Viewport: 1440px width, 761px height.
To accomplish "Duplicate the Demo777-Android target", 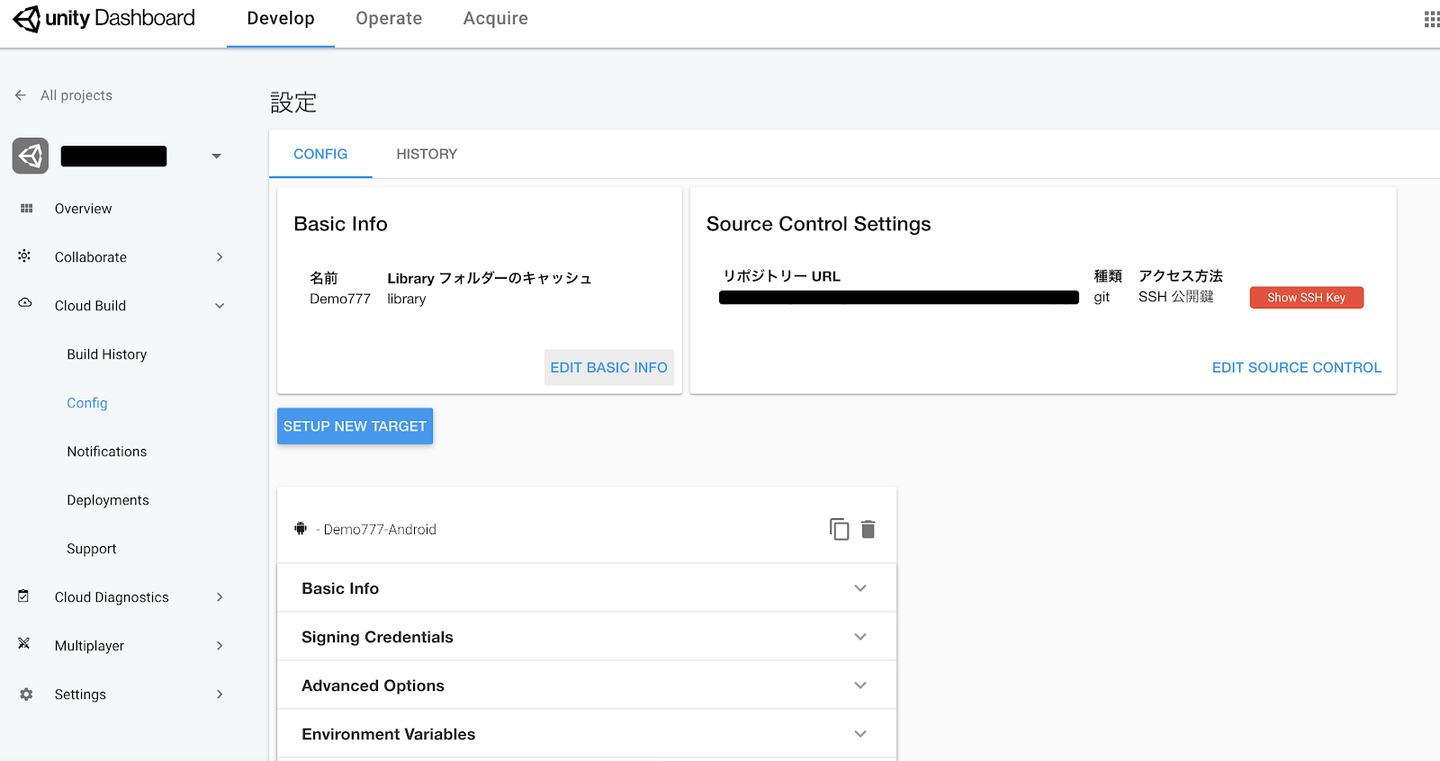I will click(x=839, y=529).
